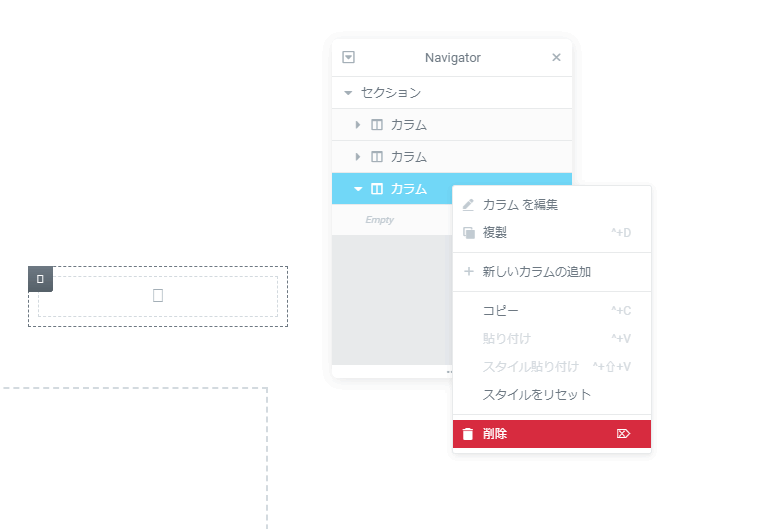This screenshot has width=776, height=529.
Task: Click the highlighted カラム column icon
Action: pos(377,189)
